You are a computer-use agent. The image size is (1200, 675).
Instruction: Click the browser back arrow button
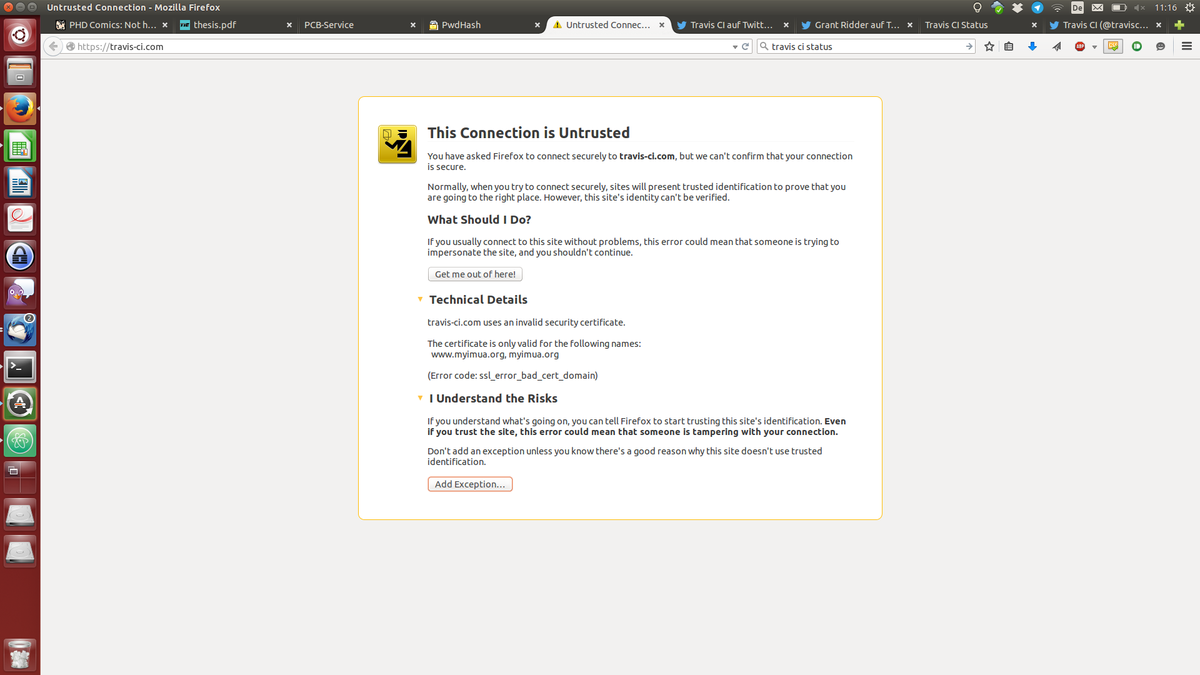pos(53,46)
